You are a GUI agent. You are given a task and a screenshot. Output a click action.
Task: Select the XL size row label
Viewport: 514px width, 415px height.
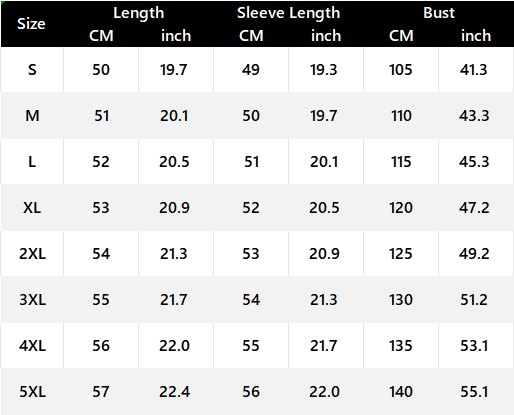[x=32, y=208]
